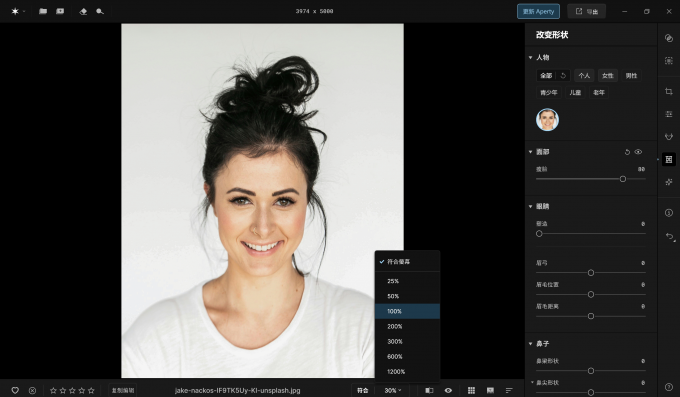Open the help question mark icon
Screen dimensions: 680x397
pyautogui.click(x=669, y=387)
